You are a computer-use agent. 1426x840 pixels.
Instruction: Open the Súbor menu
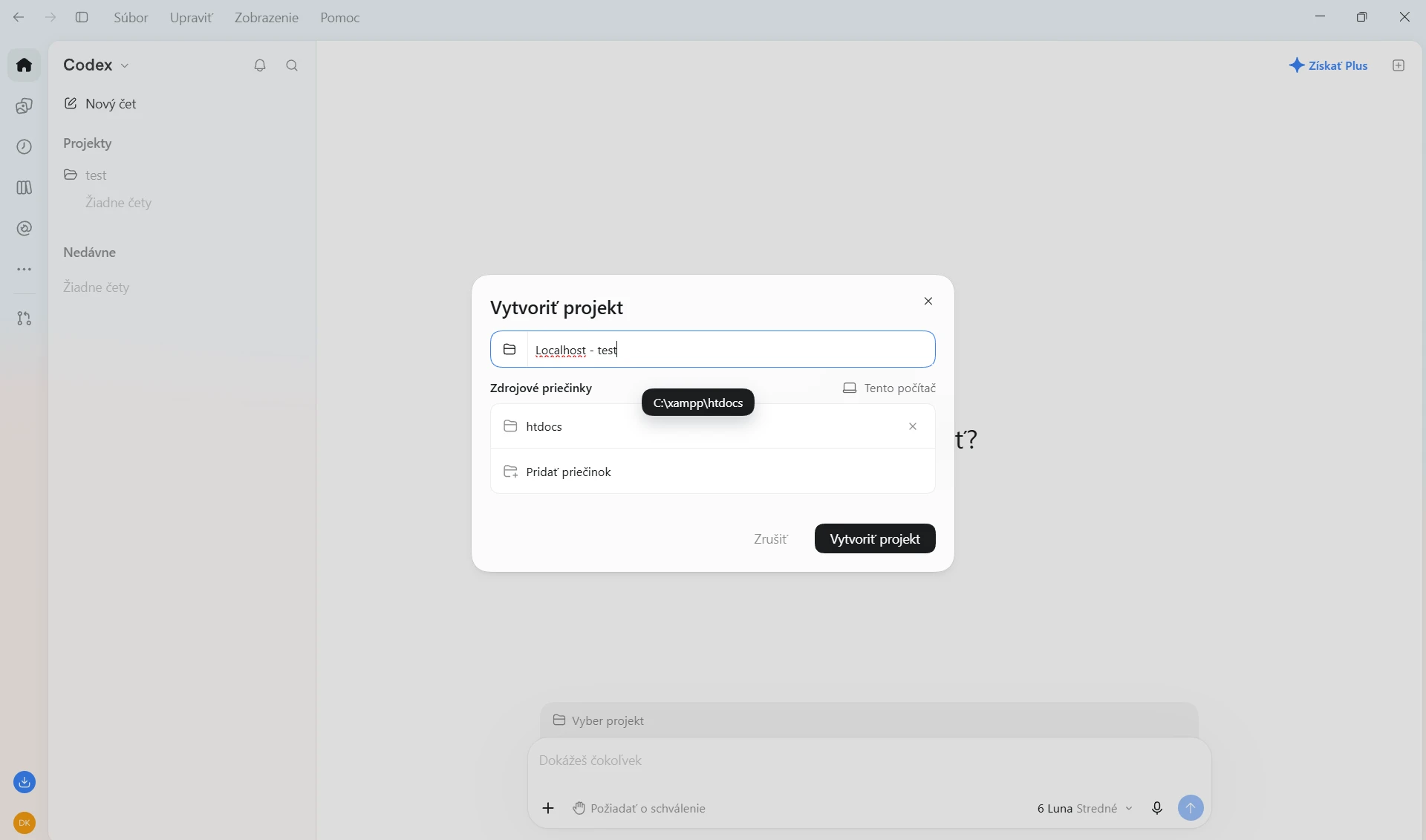pos(131,17)
